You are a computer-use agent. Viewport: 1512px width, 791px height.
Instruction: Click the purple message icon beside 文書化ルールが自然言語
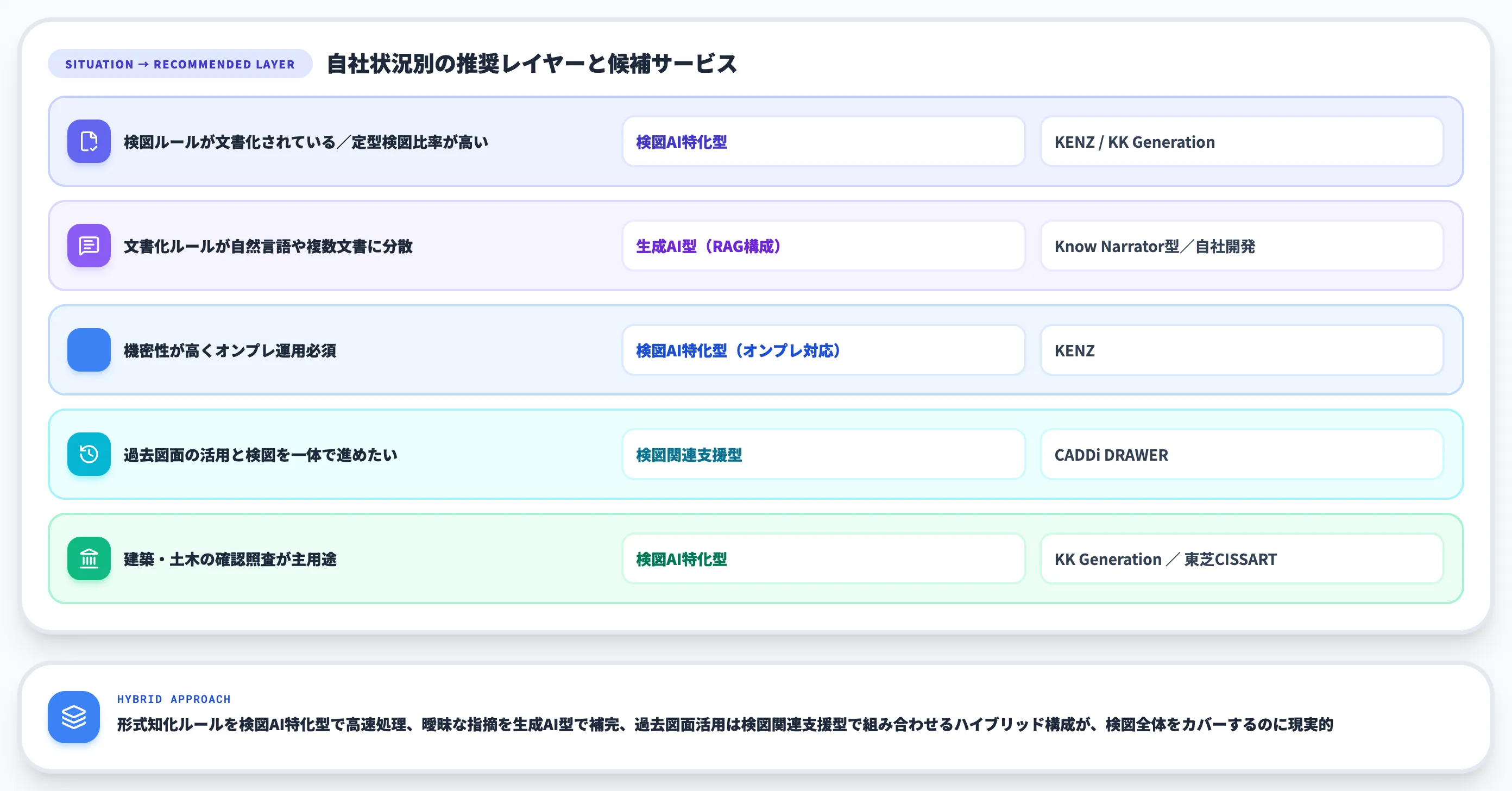(89, 246)
